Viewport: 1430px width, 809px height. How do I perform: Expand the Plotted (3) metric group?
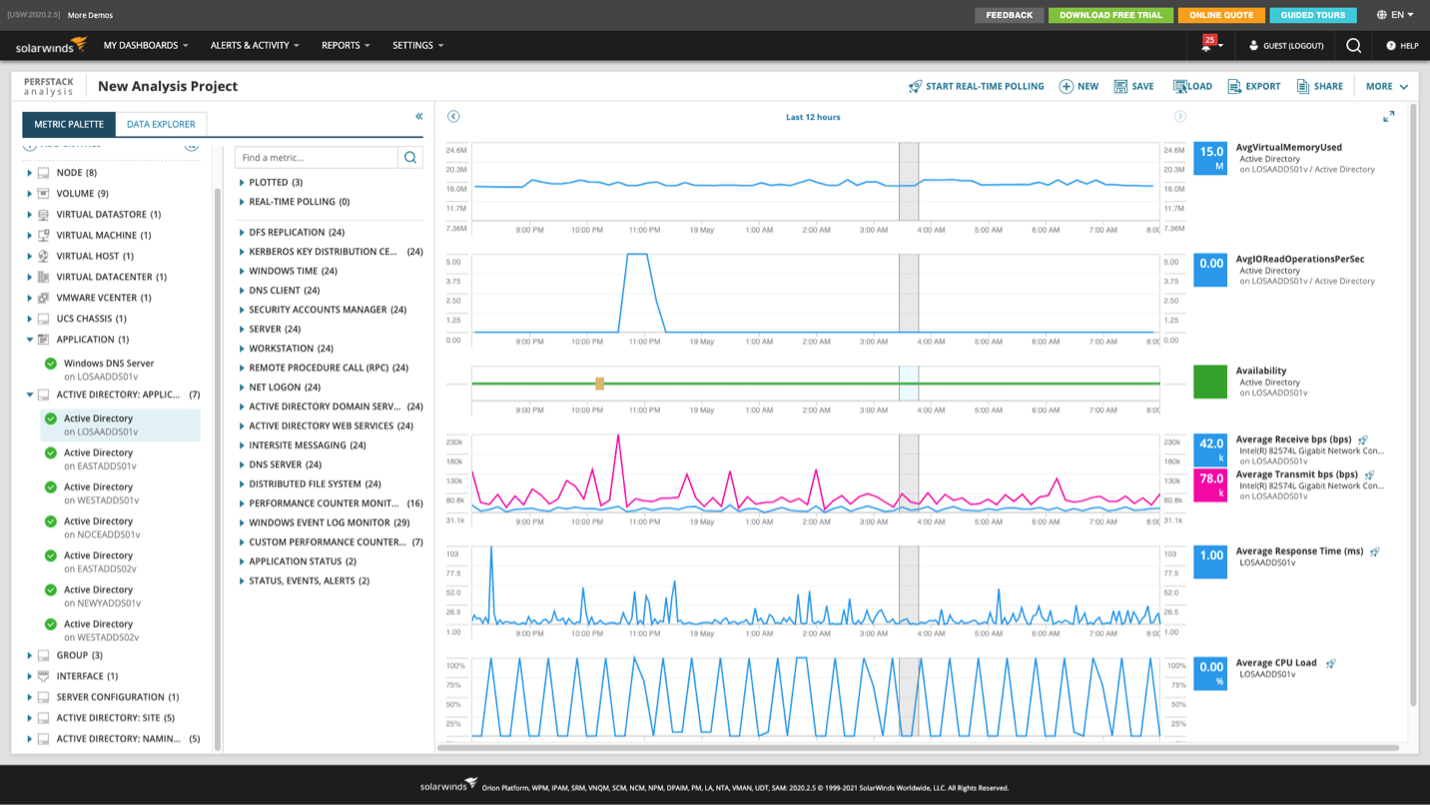pyautogui.click(x=242, y=183)
